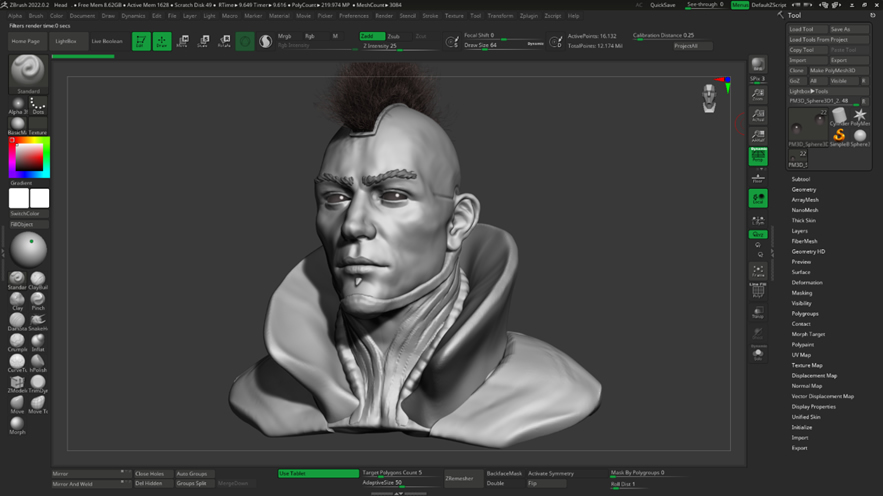Click the AAHalf icon

click(758, 136)
